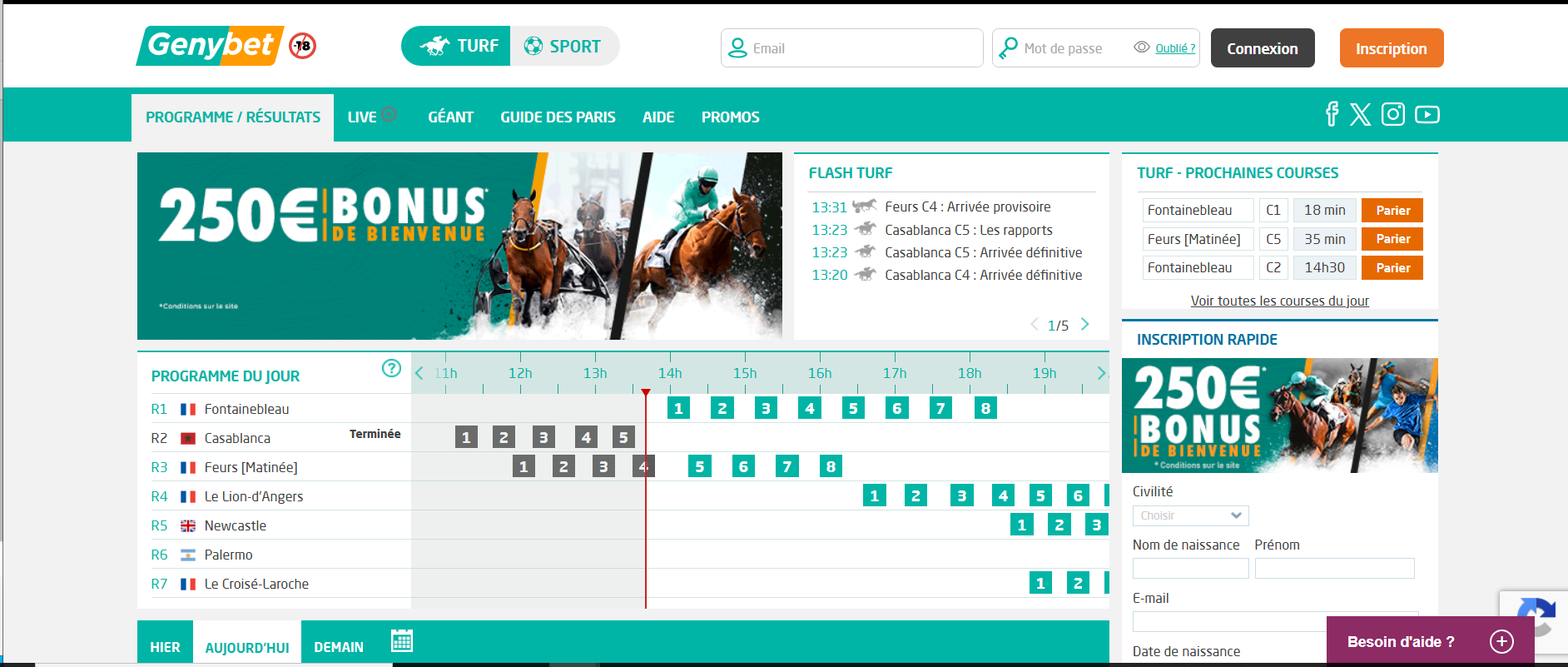Open the Instagram icon in header
The image size is (1568, 667).
(x=1393, y=114)
